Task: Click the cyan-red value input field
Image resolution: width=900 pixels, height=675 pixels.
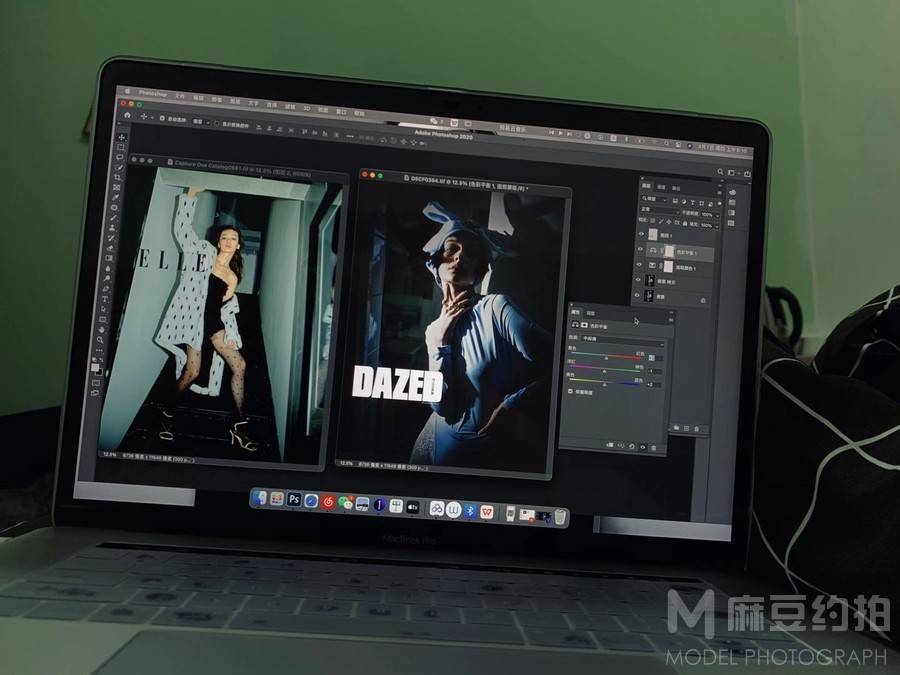Action: 656,358
